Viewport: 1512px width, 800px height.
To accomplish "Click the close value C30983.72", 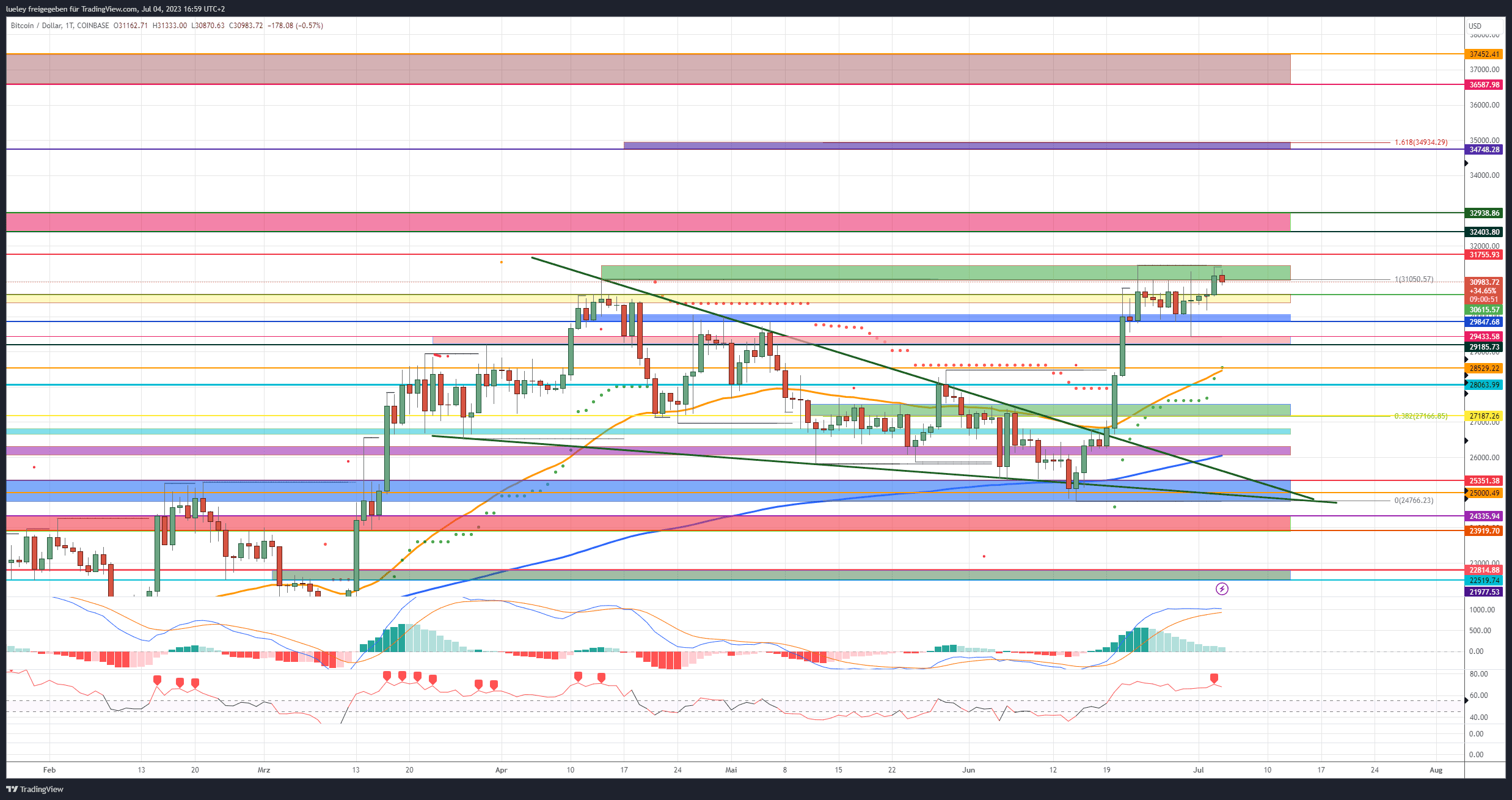I will tap(246, 26).
